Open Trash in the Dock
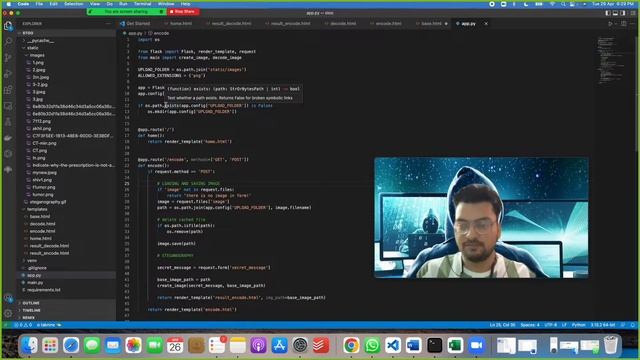This screenshot has height=360, width=640. point(611,345)
